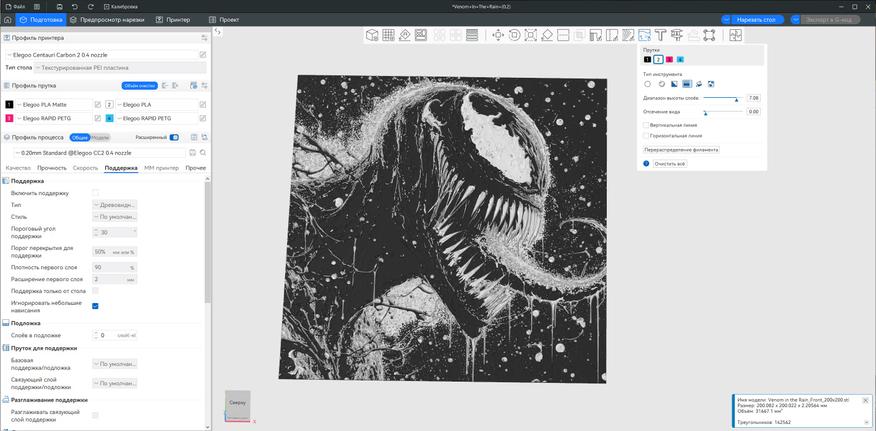Click search icon next to process profile

(x=203, y=153)
